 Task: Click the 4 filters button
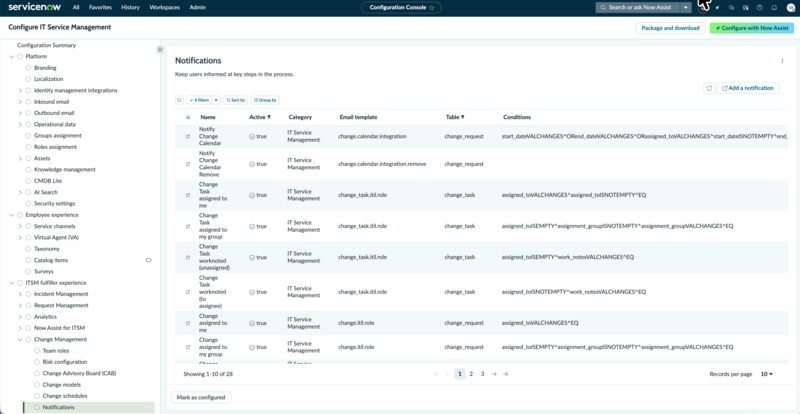pyautogui.click(x=199, y=101)
